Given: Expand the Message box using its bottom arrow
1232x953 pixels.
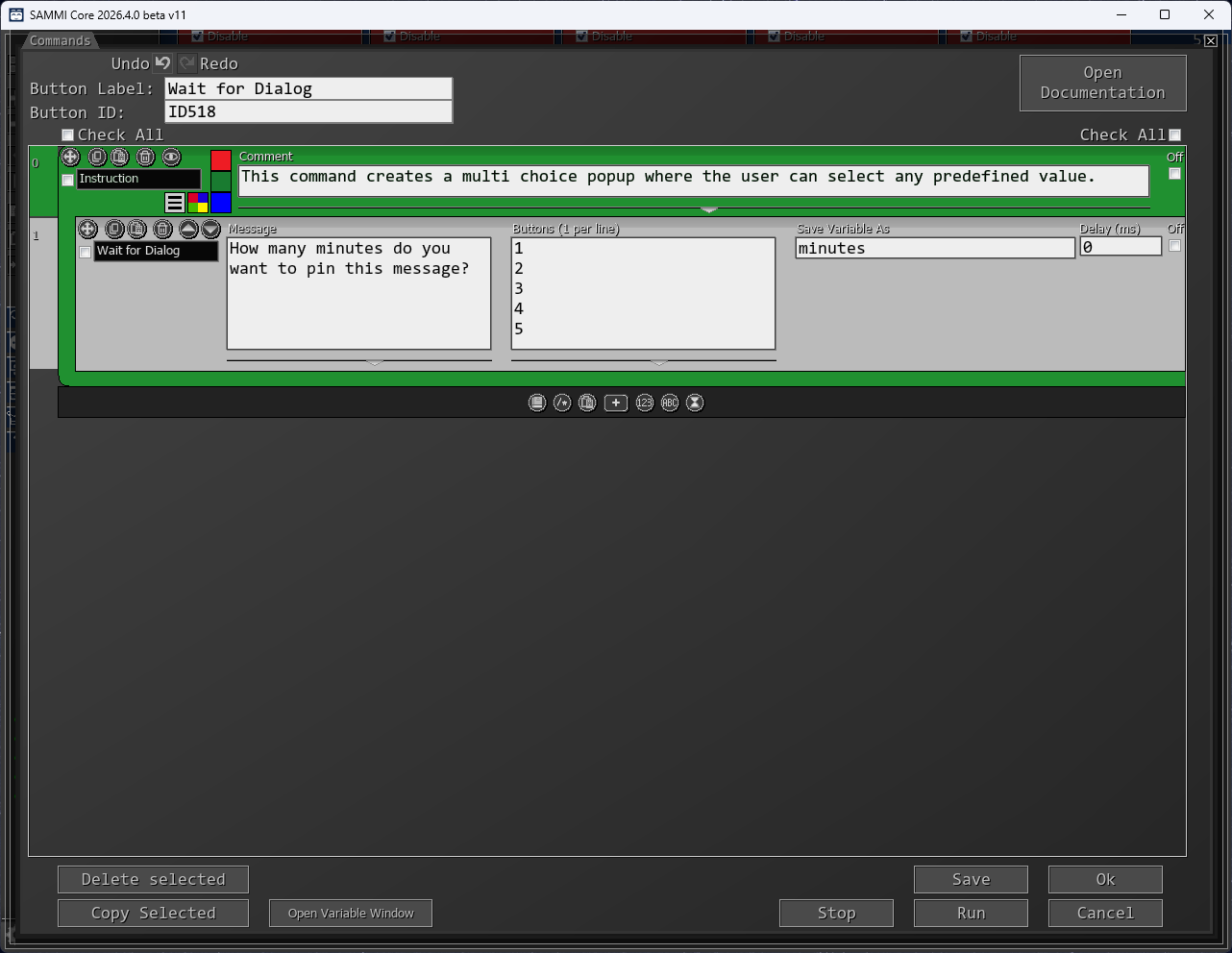Looking at the screenshot, I should (x=375, y=362).
